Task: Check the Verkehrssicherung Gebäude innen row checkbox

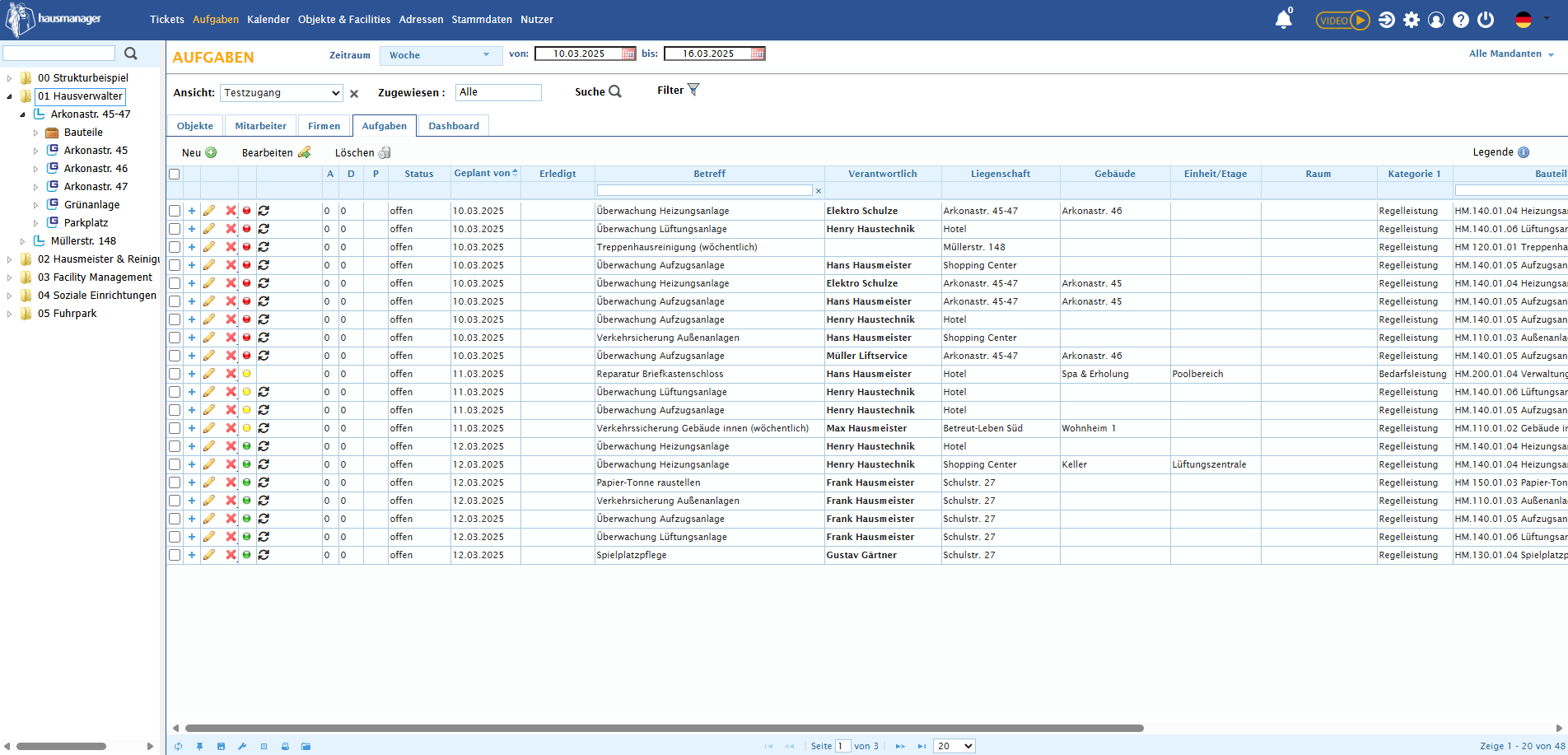Action: [x=175, y=428]
